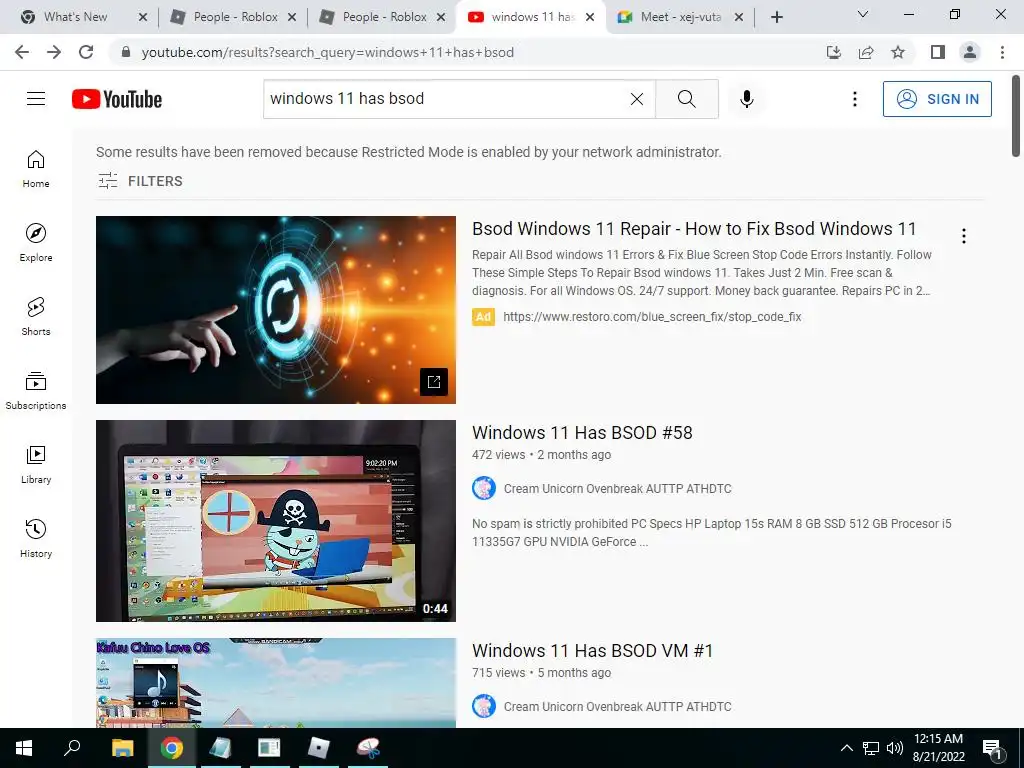Viewport: 1024px width, 768px height.
Task: Open Subscriptions in the sidebar
Action: (x=36, y=391)
